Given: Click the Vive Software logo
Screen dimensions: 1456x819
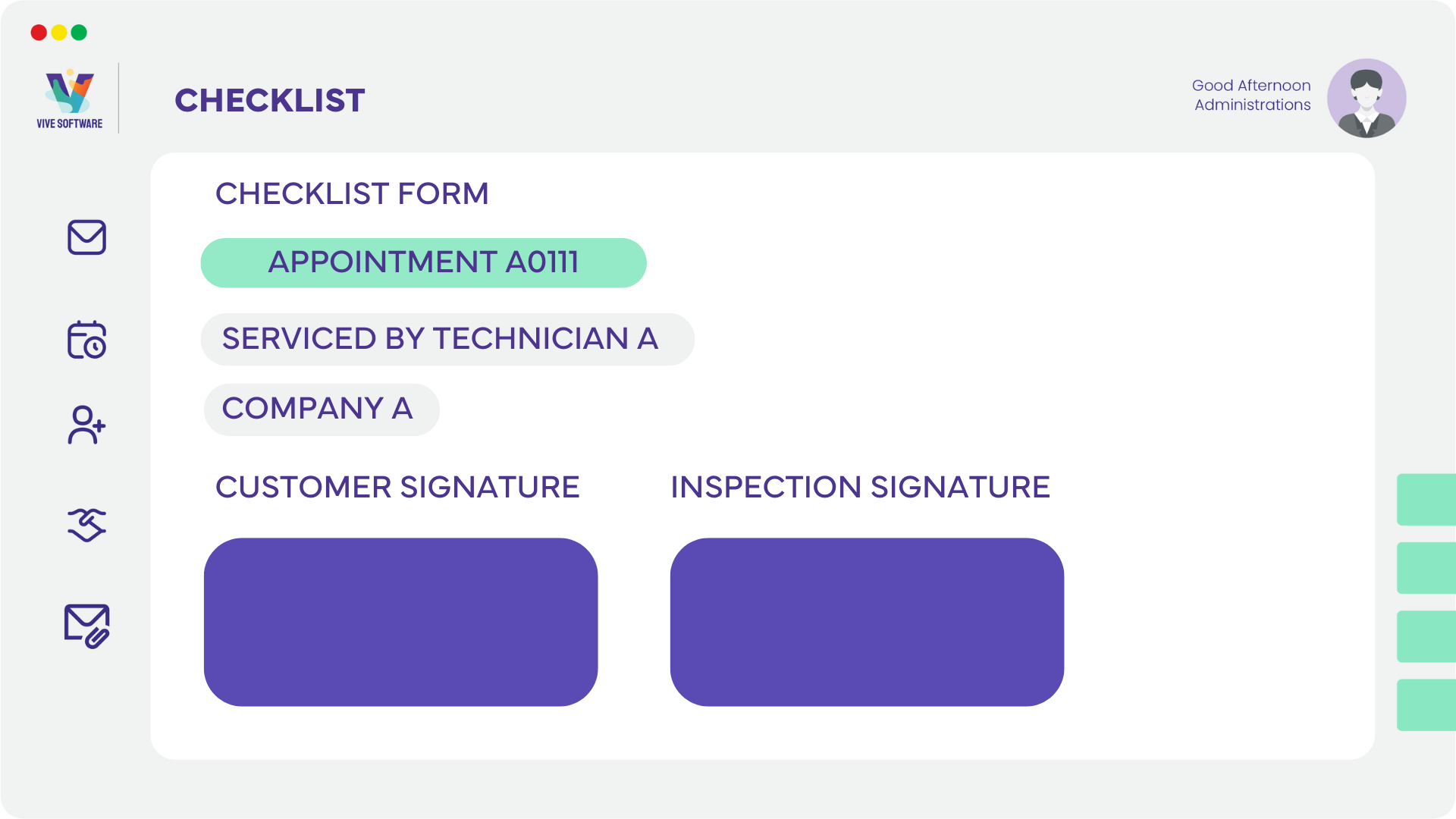Looking at the screenshot, I should [x=69, y=99].
